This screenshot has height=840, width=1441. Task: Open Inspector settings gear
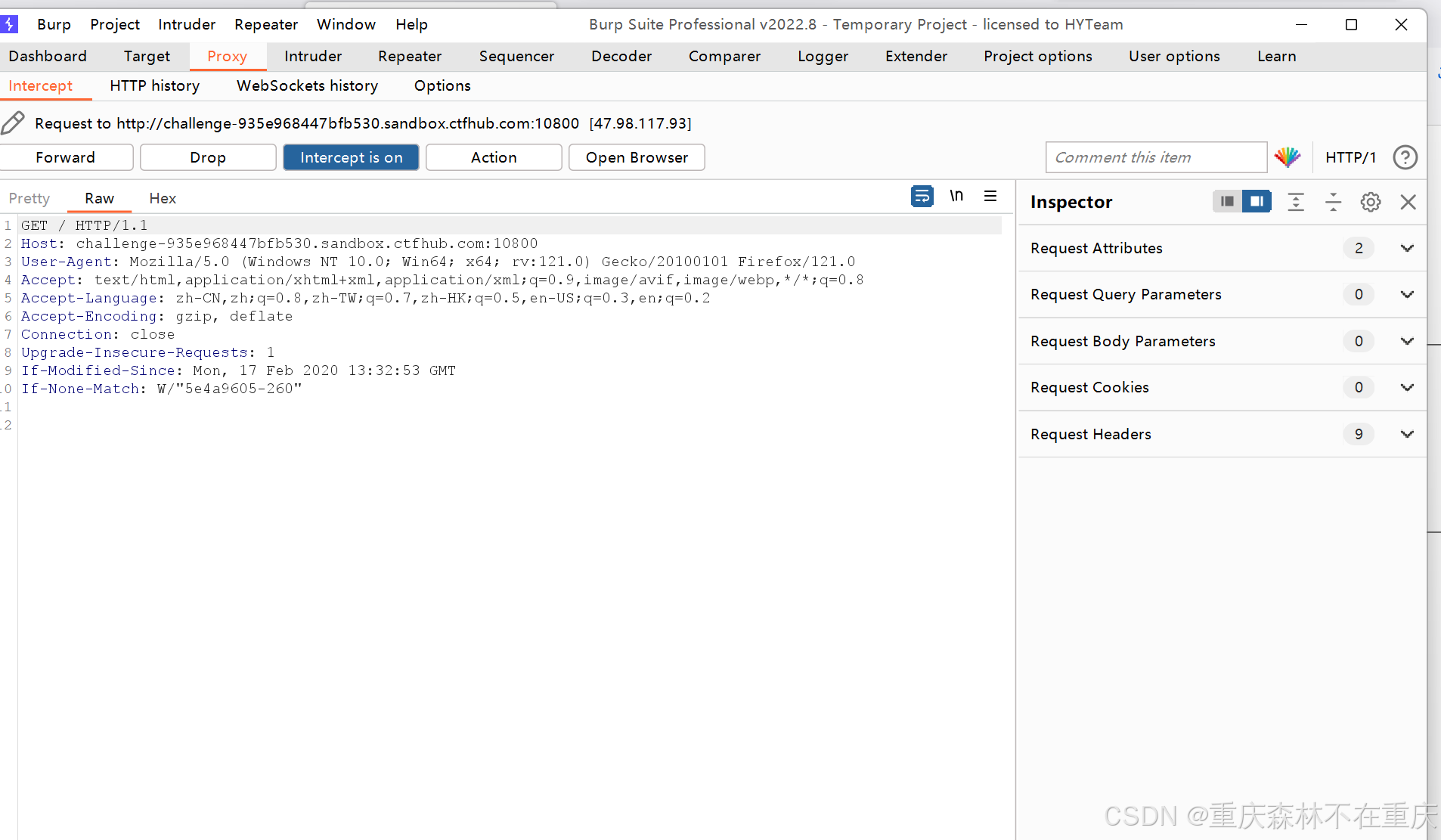tap(1370, 202)
